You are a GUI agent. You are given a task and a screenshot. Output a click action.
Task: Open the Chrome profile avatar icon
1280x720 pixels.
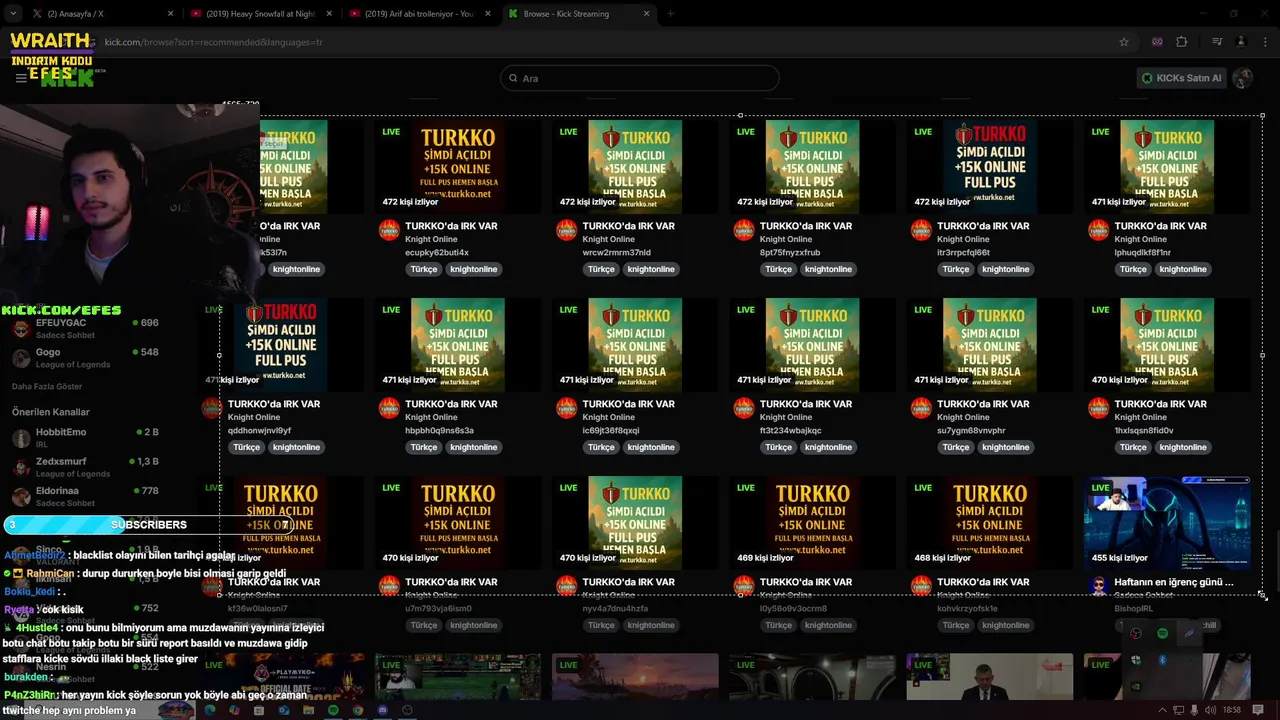(x=1241, y=42)
